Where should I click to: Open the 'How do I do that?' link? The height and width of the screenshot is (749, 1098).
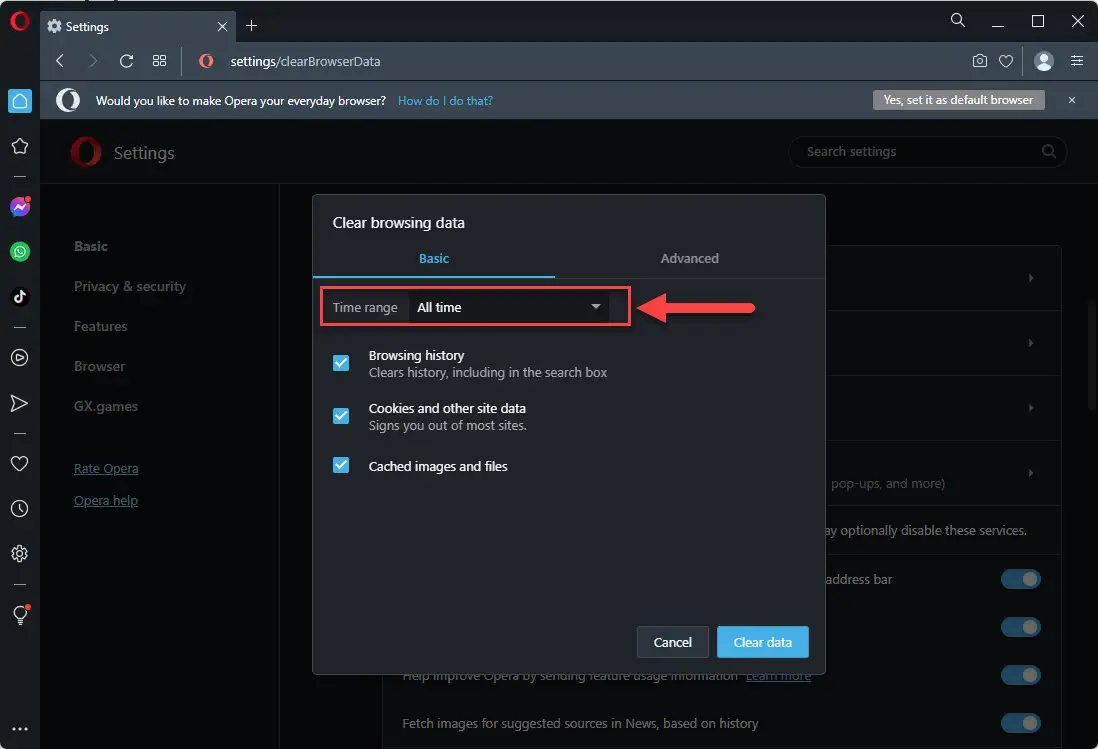coord(445,101)
